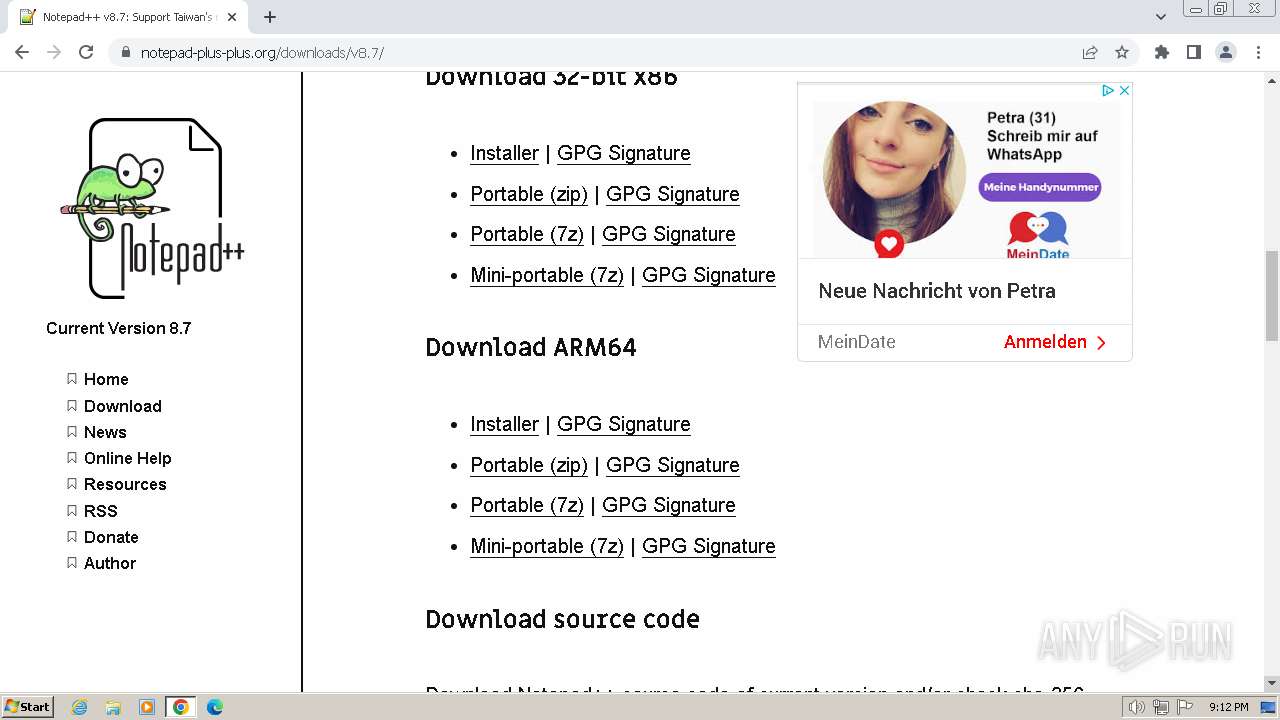Open a new browser tab

click(x=270, y=17)
